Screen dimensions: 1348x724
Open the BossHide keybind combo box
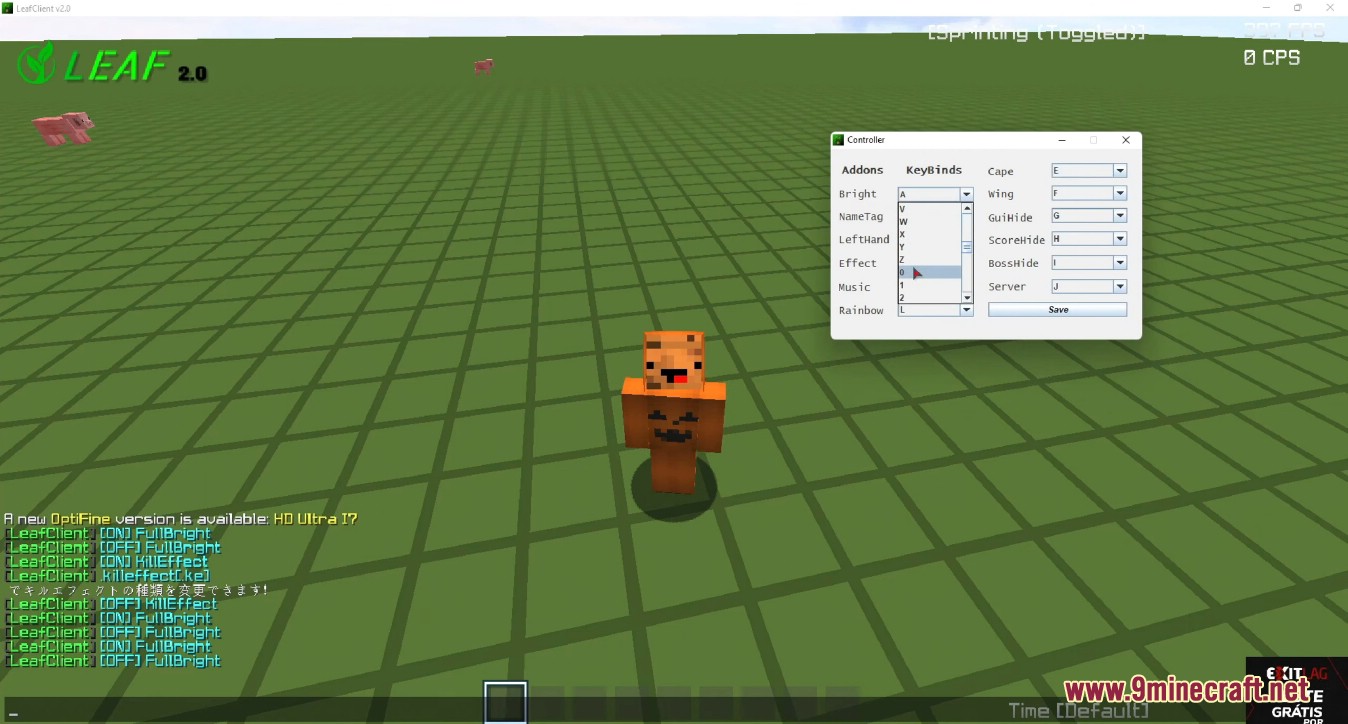tap(1089, 263)
